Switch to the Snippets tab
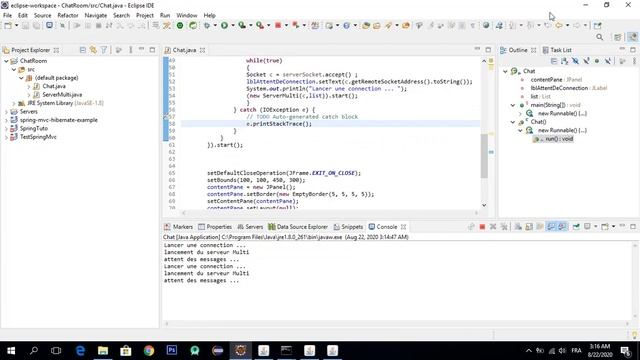Image resolution: width=640 pixels, height=360 pixels. [348, 227]
